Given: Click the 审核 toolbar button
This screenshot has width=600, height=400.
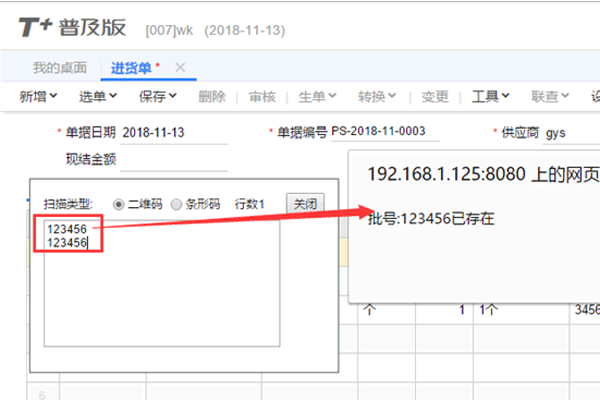Looking at the screenshot, I should click(262, 97).
